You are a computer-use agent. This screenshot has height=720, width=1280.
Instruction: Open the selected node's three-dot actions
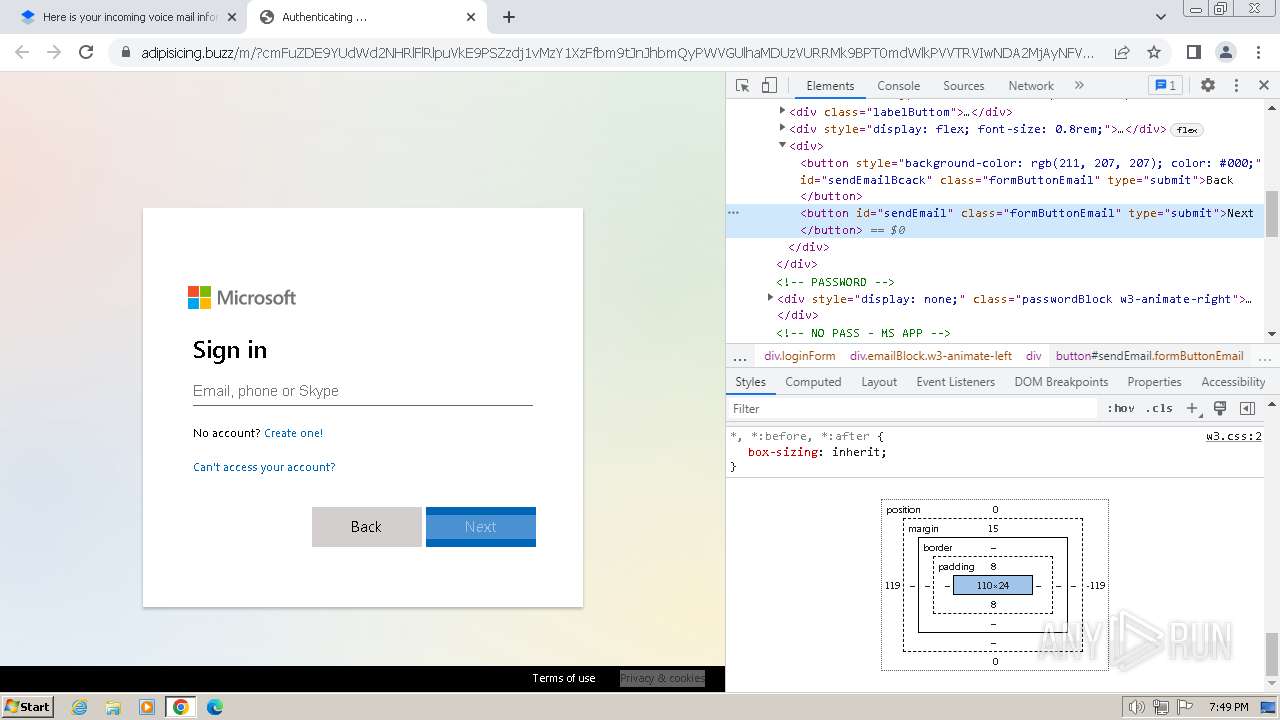(733, 213)
